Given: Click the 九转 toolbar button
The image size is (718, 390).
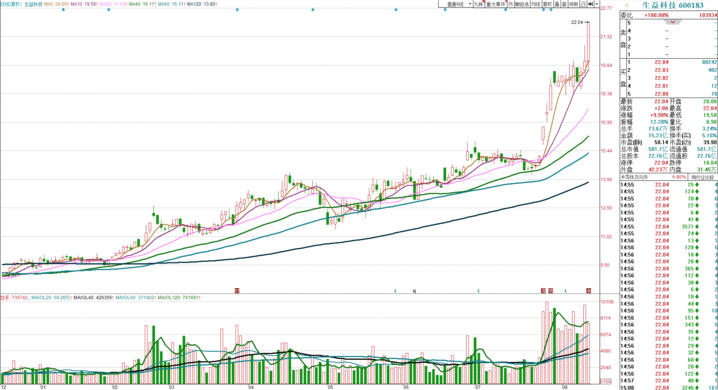Looking at the screenshot, I should (479, 4).
